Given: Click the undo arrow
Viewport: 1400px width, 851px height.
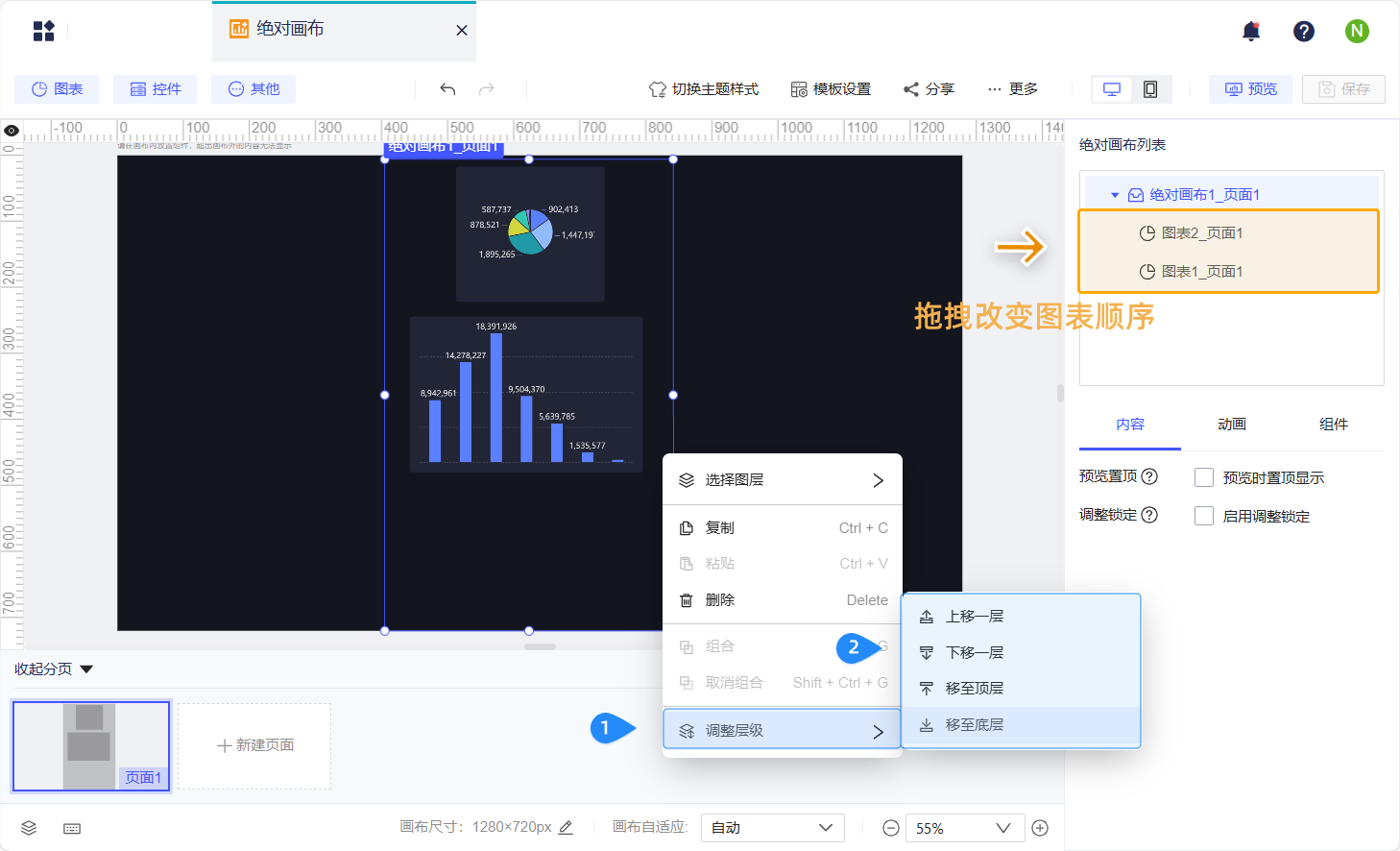Looking at the screenshot, I should tap(447, 89).
